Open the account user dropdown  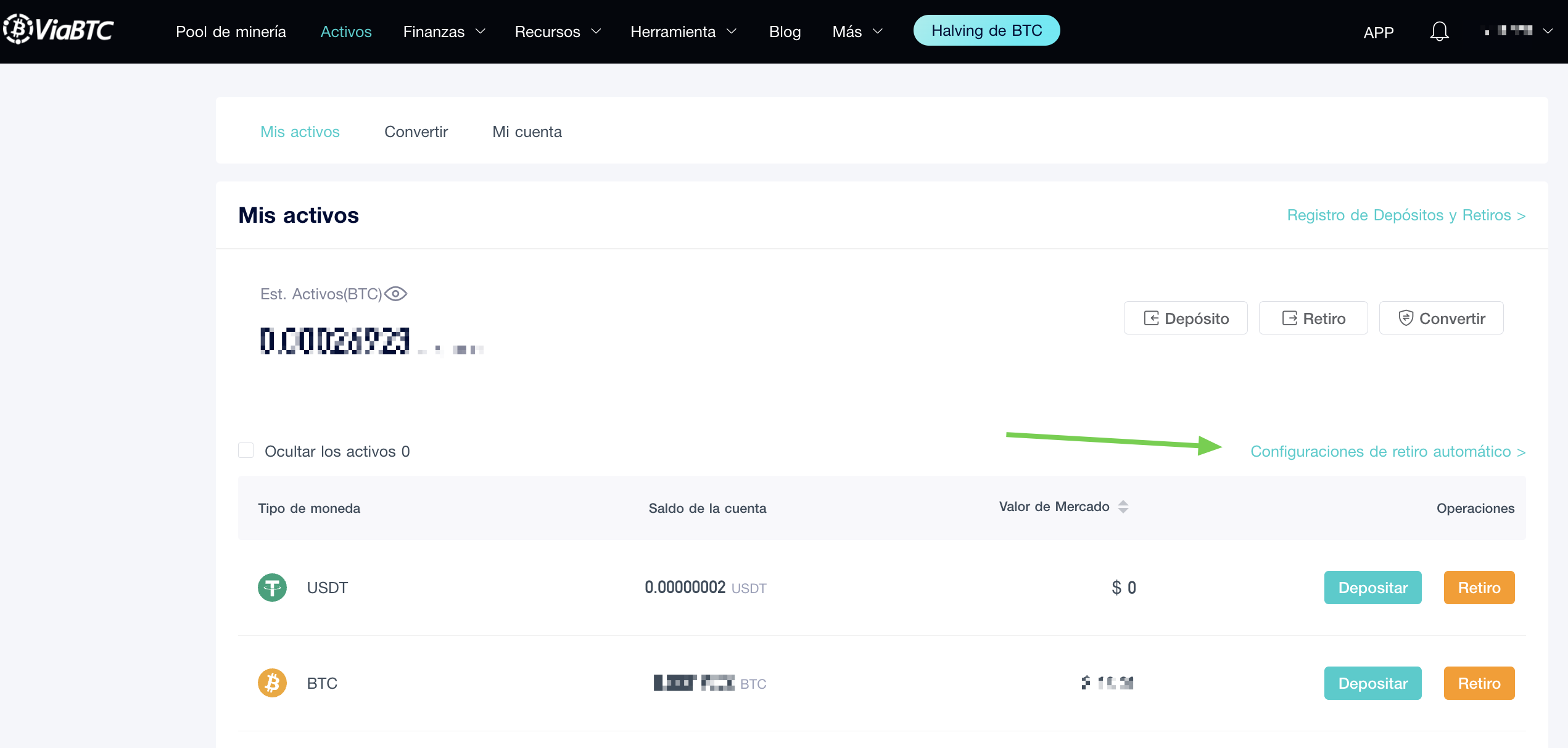[x=1519, y=31]
